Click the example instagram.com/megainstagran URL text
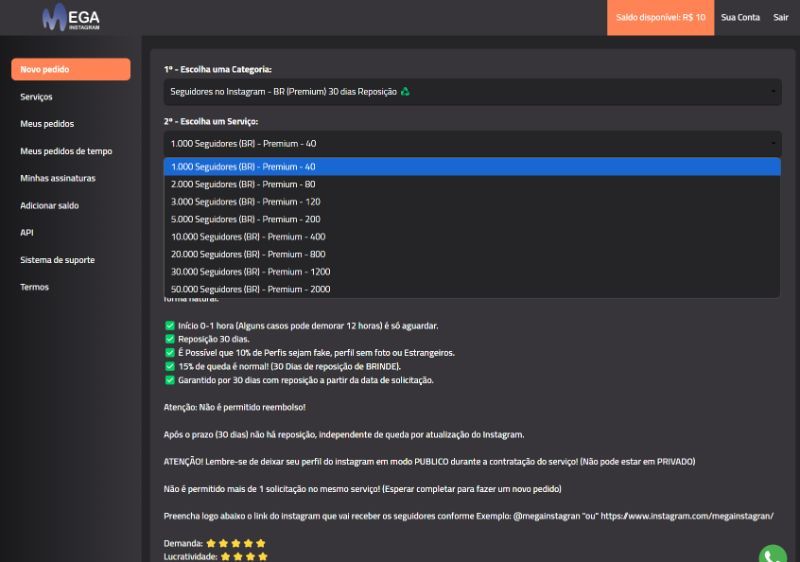The image size is (800, 562). point(687,516)
